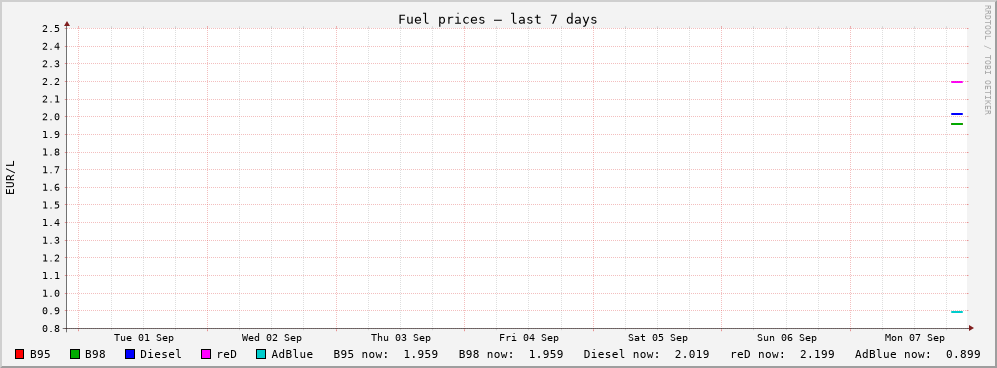Click the 'AdBlue now: 0.899' value
Viewport: 997px width, 368px height.
pos(918,354)
